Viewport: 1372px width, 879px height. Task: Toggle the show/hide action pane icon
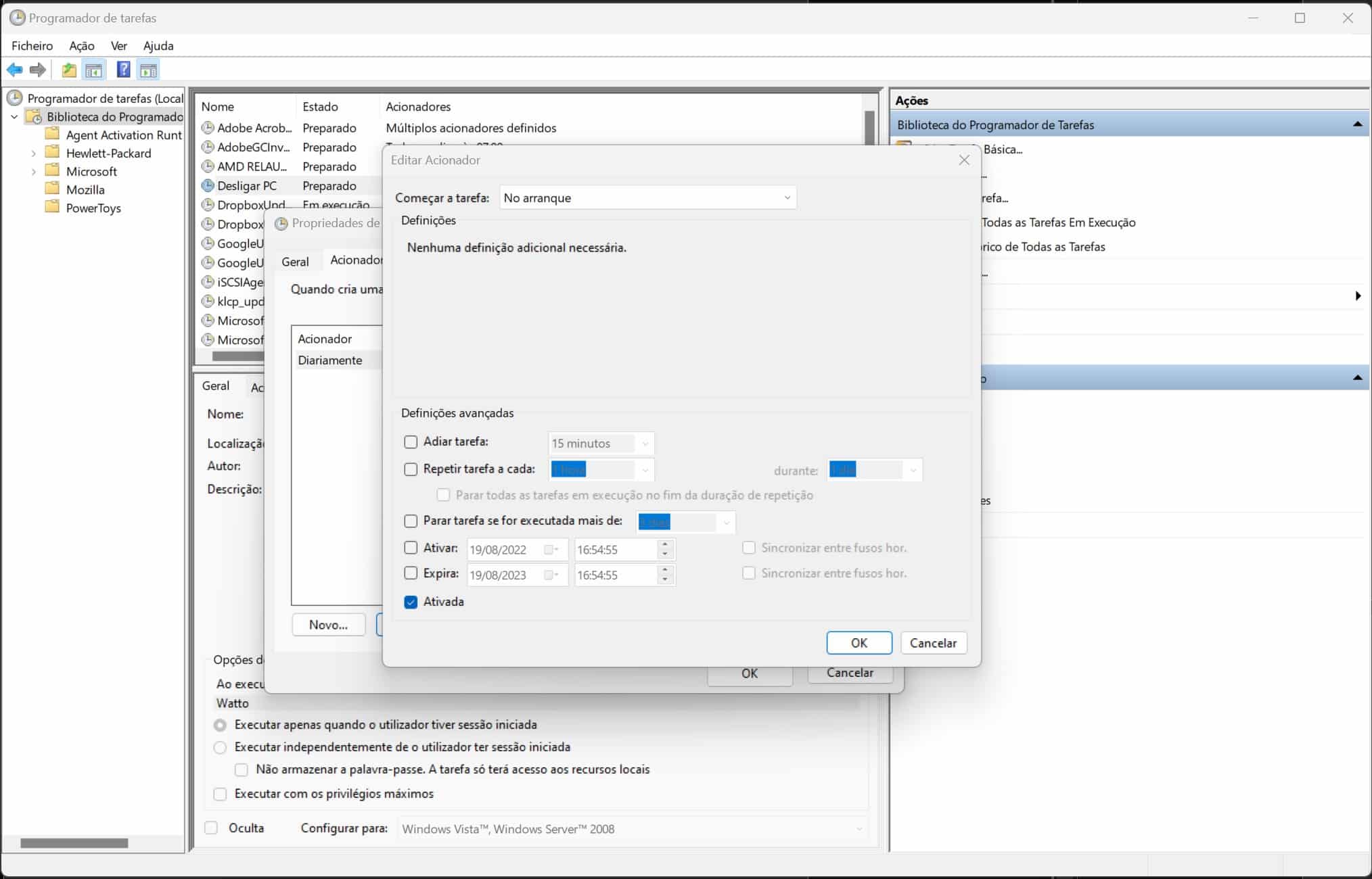pyautogui.click(x=148, y=70)
